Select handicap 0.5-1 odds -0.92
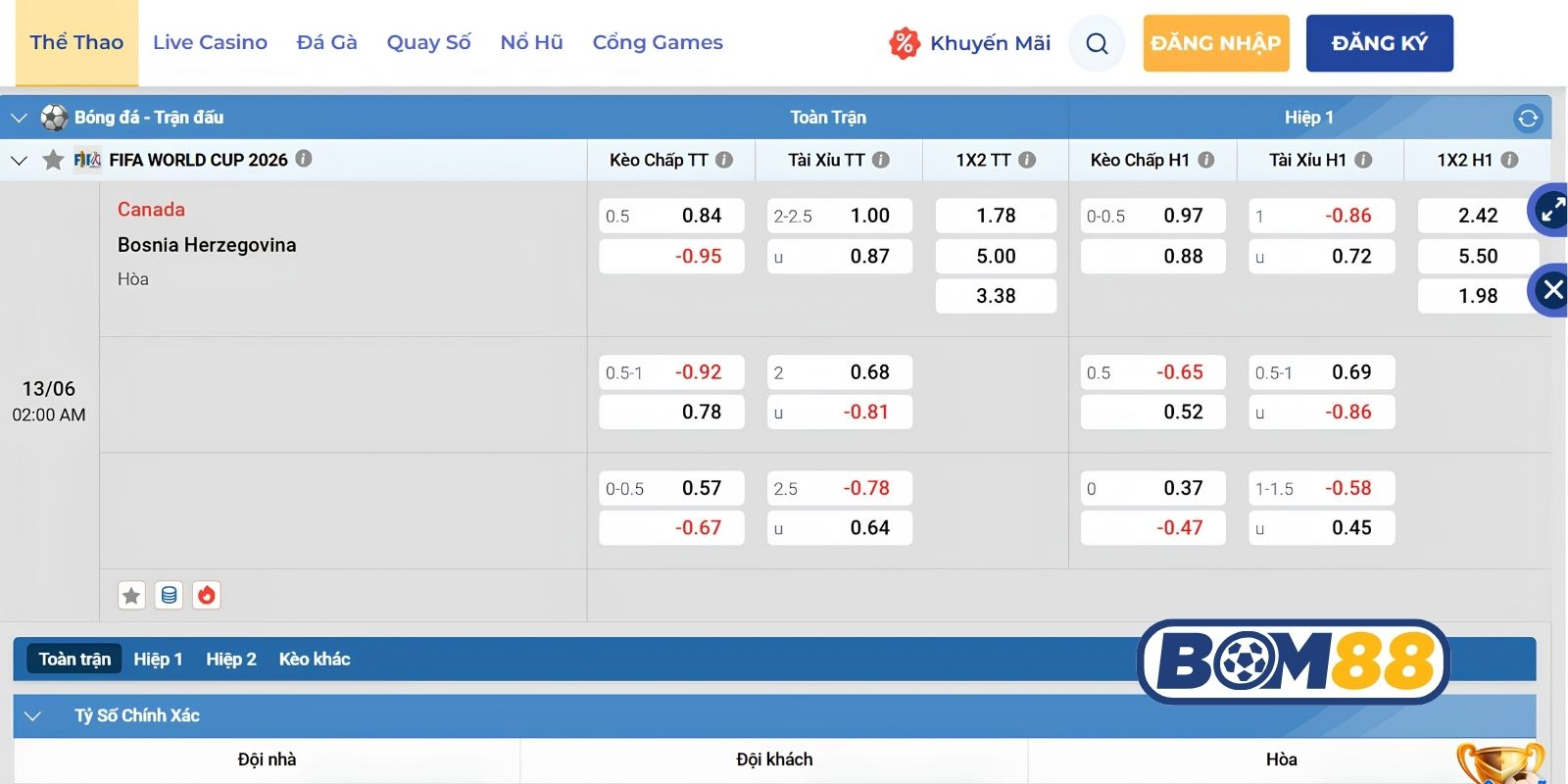The width and height of the screenshot is (1568, 784). click(x=671, y=372)
